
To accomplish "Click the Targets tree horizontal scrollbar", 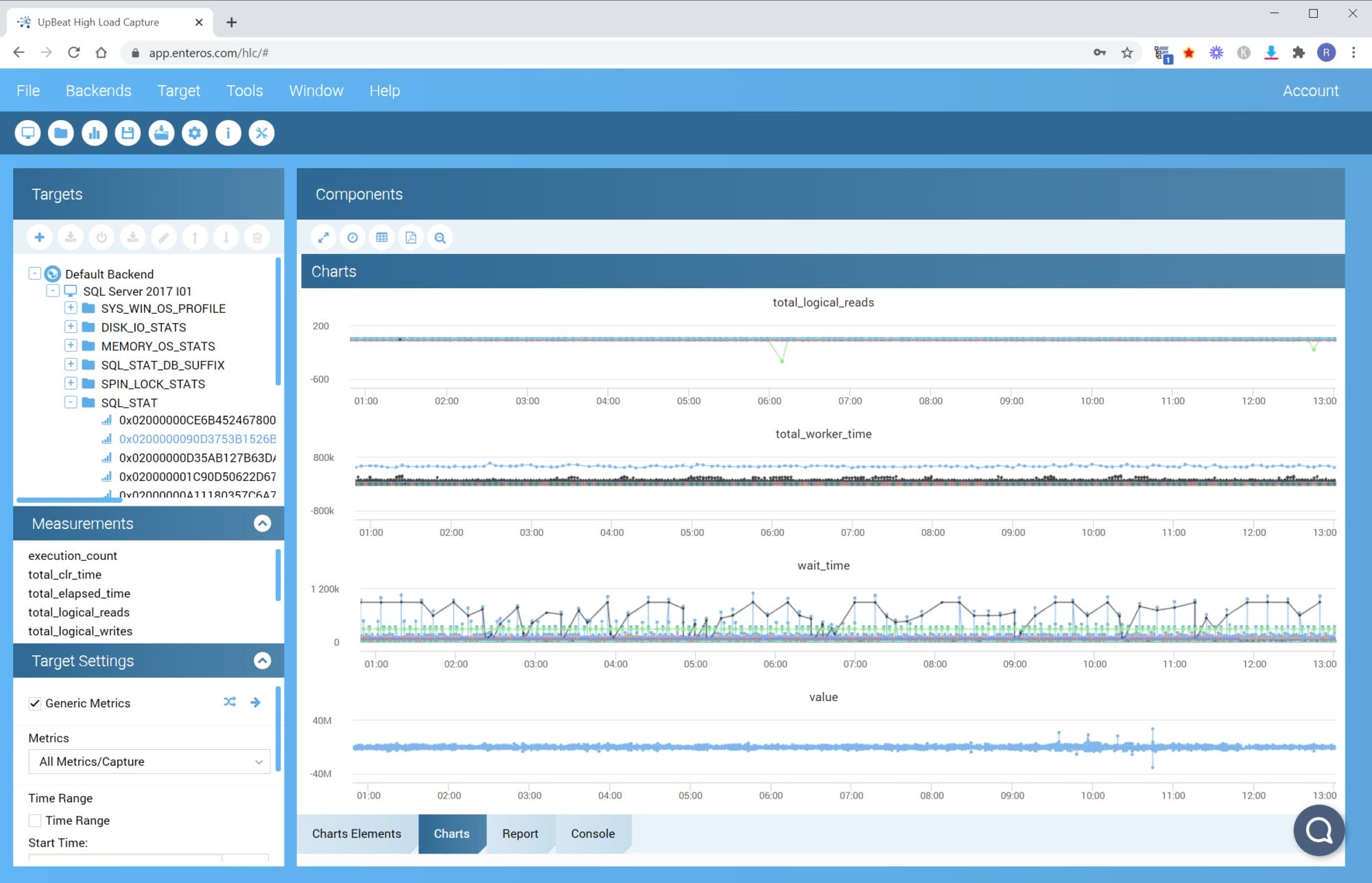I will (x=69, y=500).
